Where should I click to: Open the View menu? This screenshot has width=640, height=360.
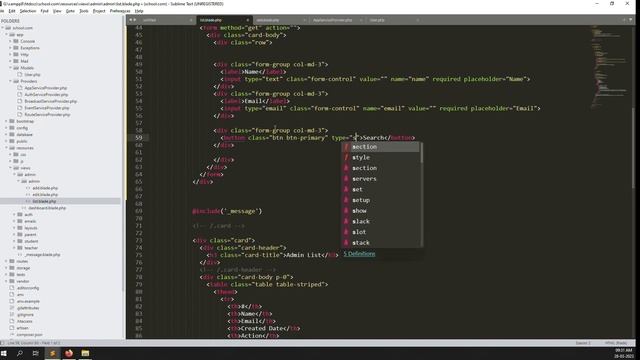[x=57, y=11]
